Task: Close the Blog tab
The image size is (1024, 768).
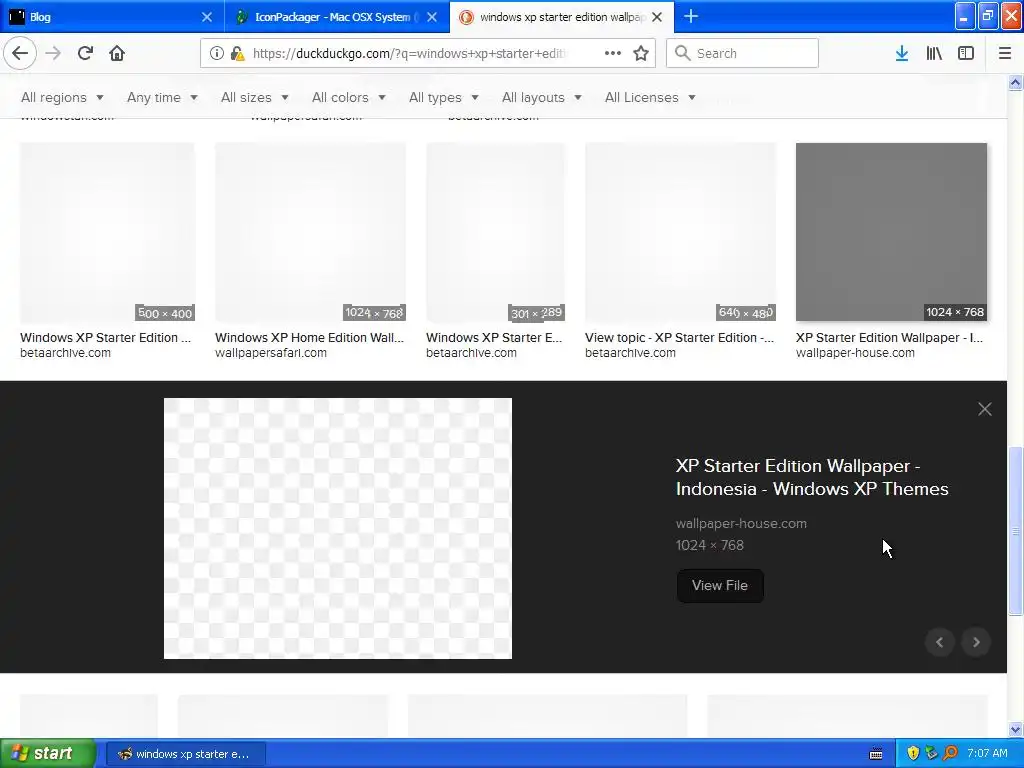Action: [x=207, y=17]
